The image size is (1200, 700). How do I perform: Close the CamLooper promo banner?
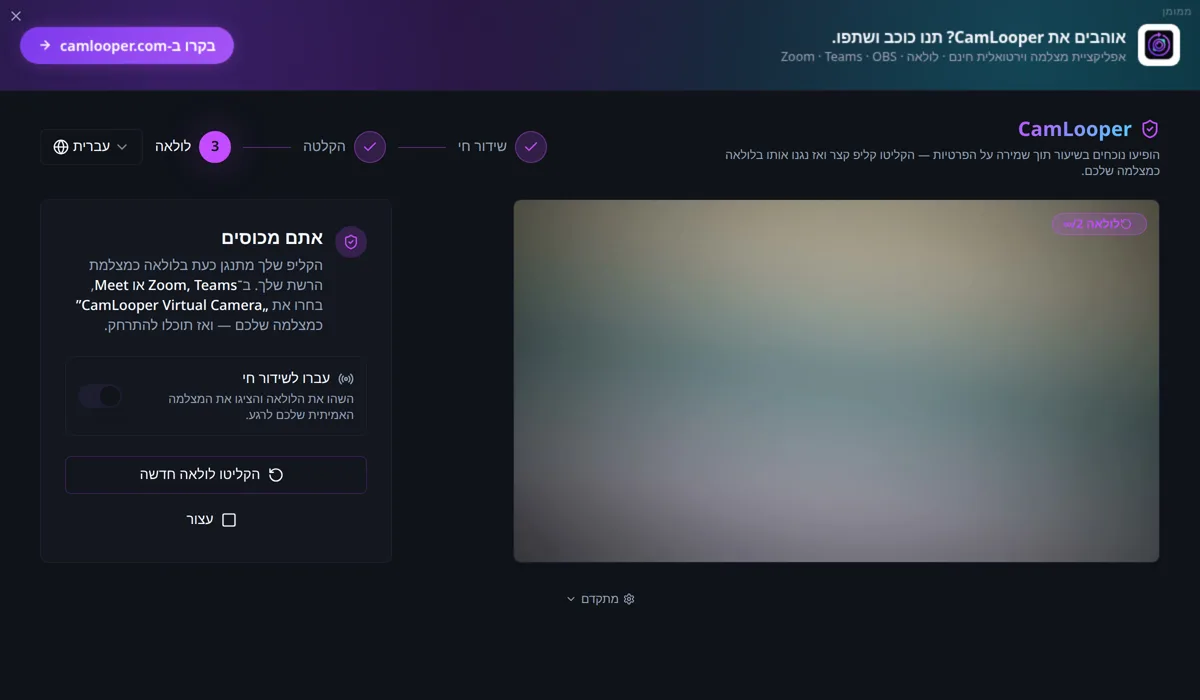15,16
